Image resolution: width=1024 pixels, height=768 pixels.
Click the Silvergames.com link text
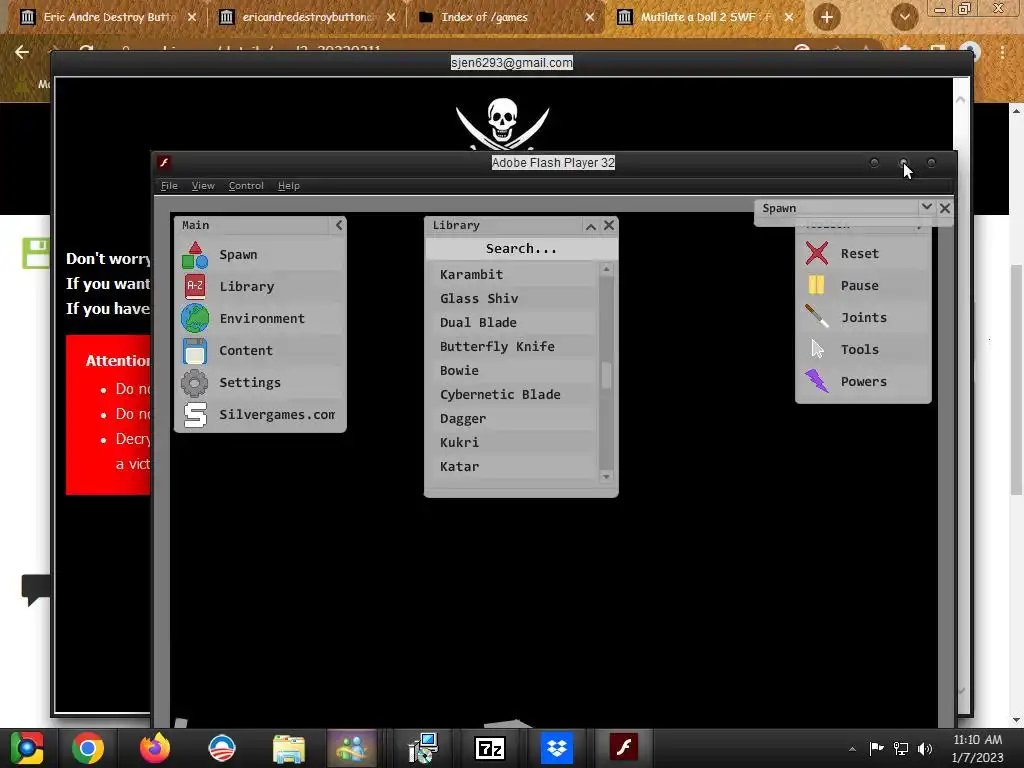[x=277, y=415]
